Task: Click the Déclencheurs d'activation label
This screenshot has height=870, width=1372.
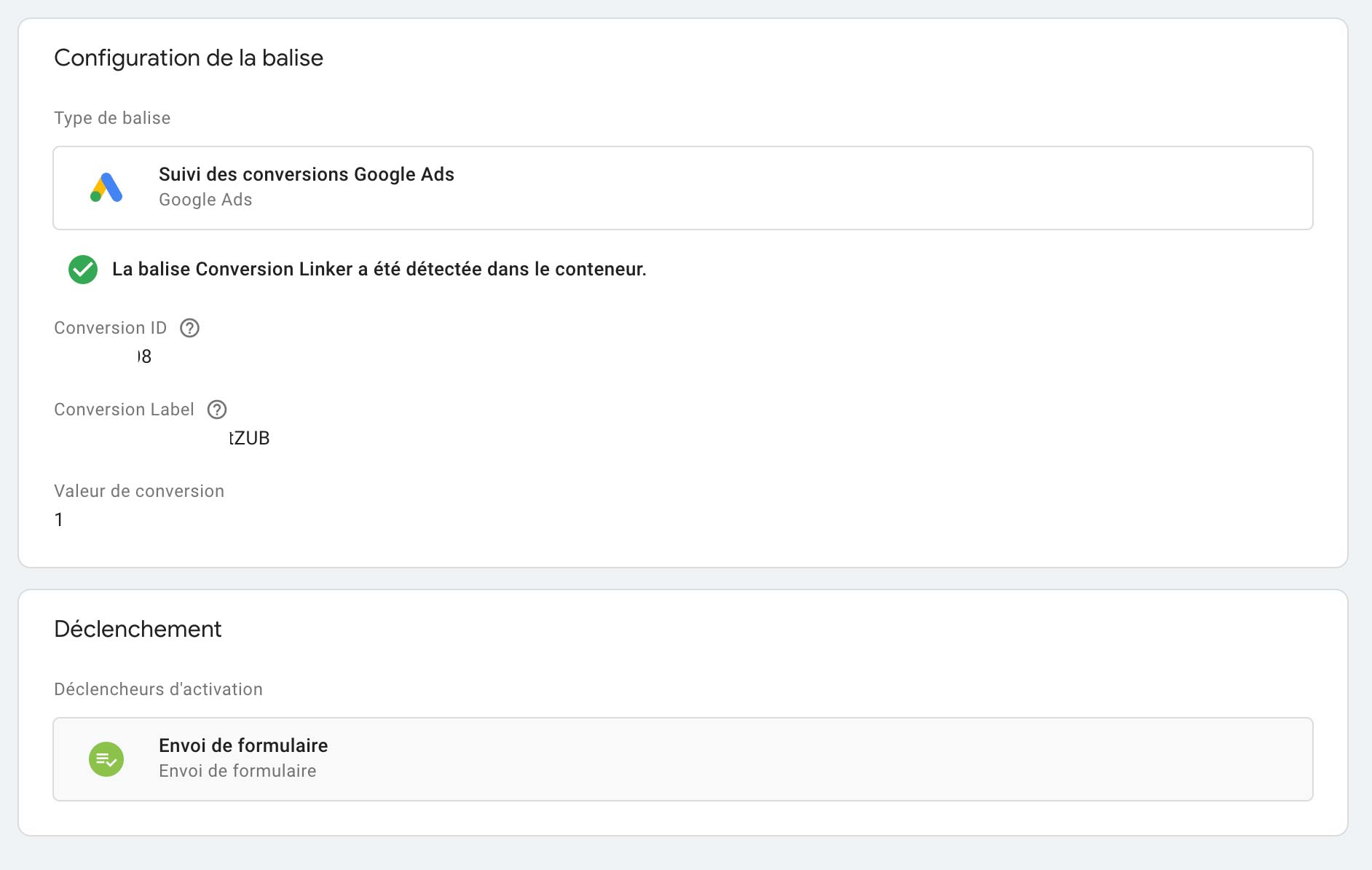Action: 158,689
